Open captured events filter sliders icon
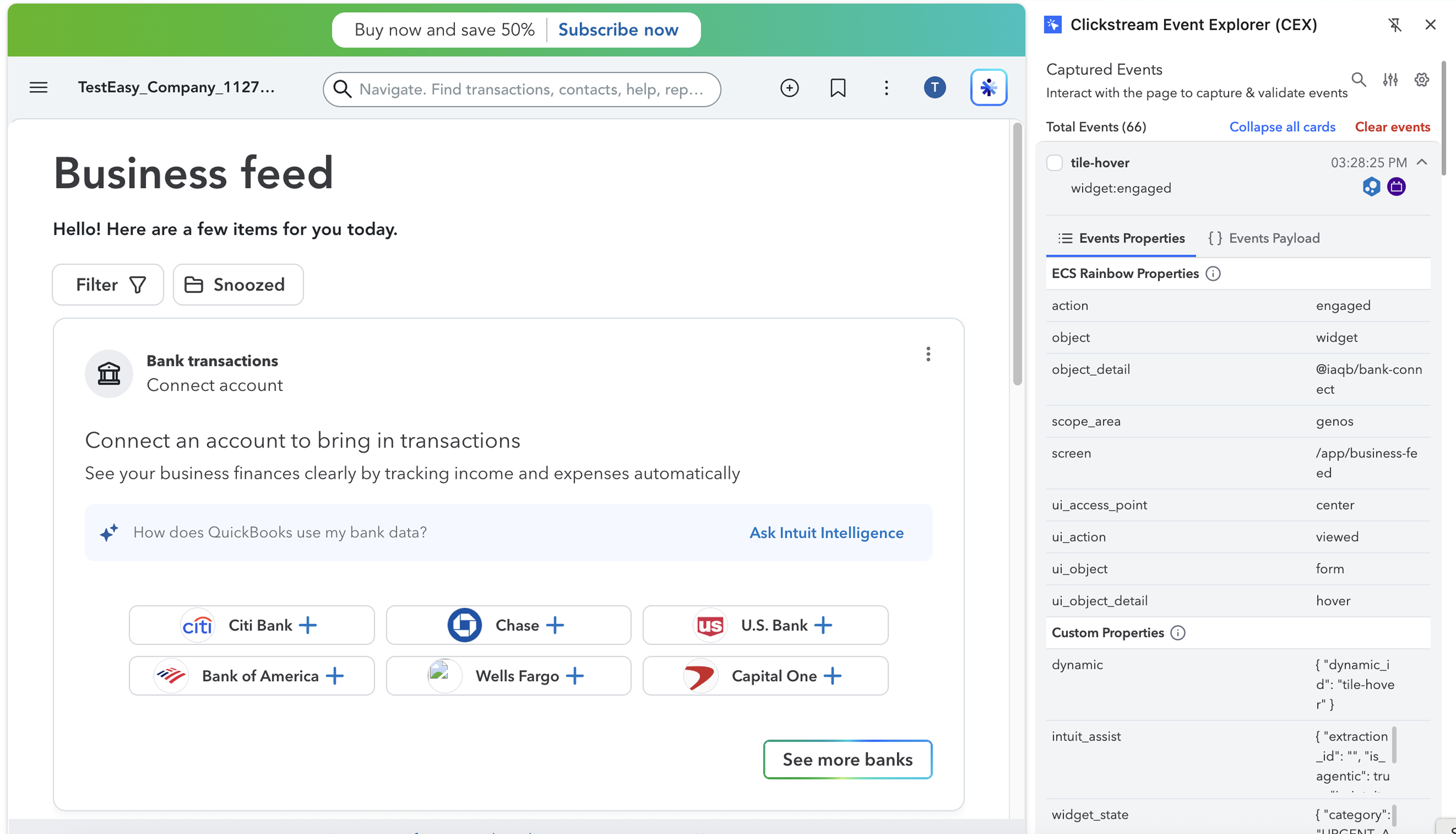 (x=1390, y=80)
